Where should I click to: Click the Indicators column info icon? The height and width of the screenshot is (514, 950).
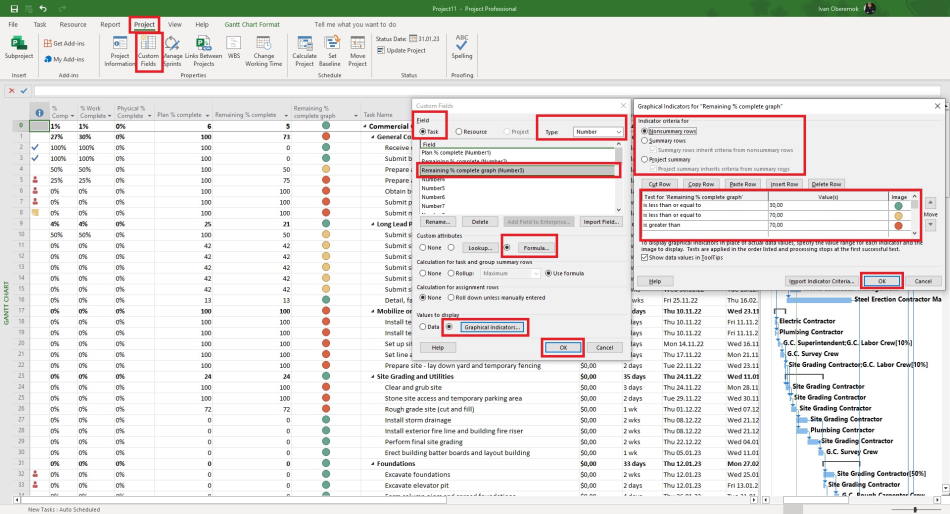(39, 113)
